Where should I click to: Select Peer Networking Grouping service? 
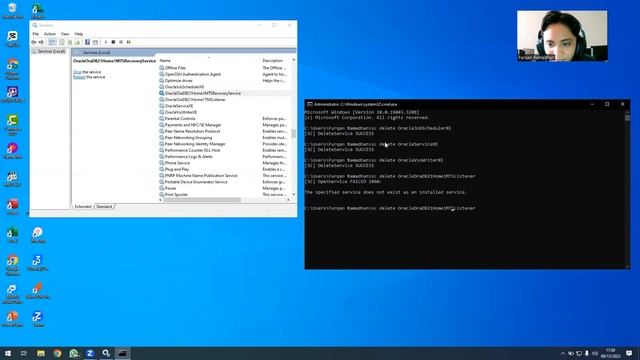pos(224,138)
